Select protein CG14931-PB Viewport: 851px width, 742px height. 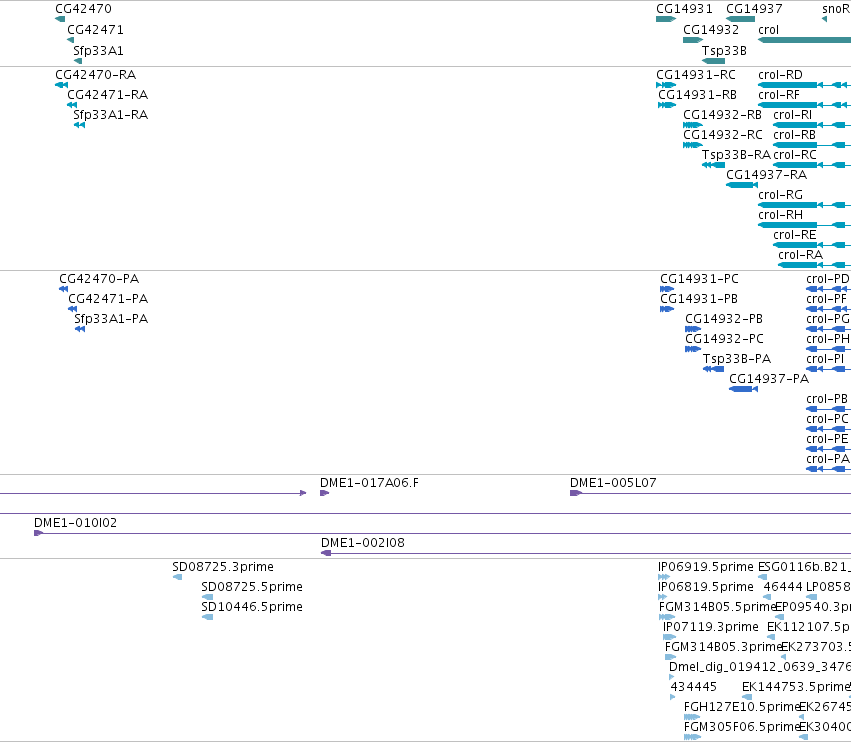[x=699, y=299]
